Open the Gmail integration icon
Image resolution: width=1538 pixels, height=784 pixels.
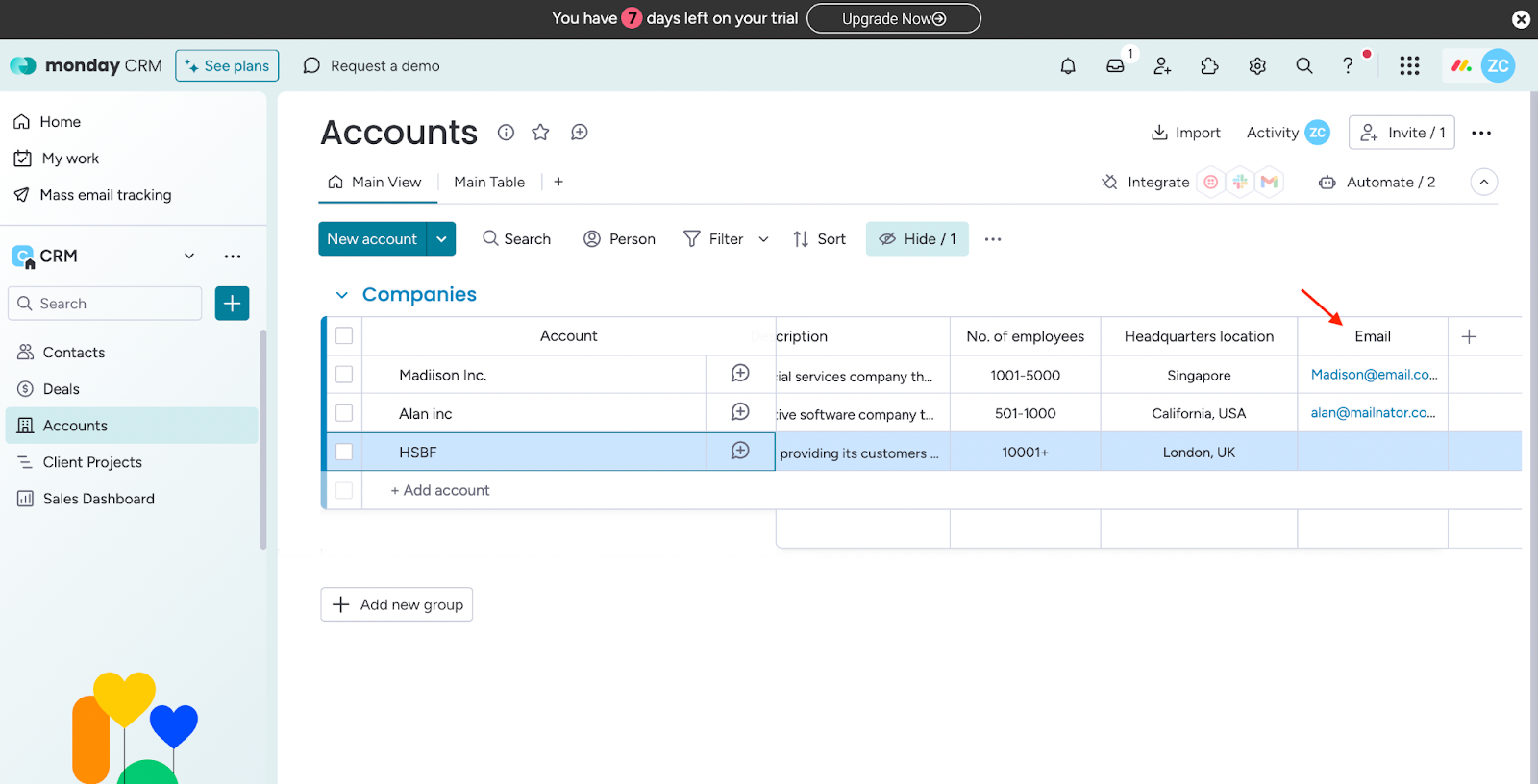coord(1269,182)
